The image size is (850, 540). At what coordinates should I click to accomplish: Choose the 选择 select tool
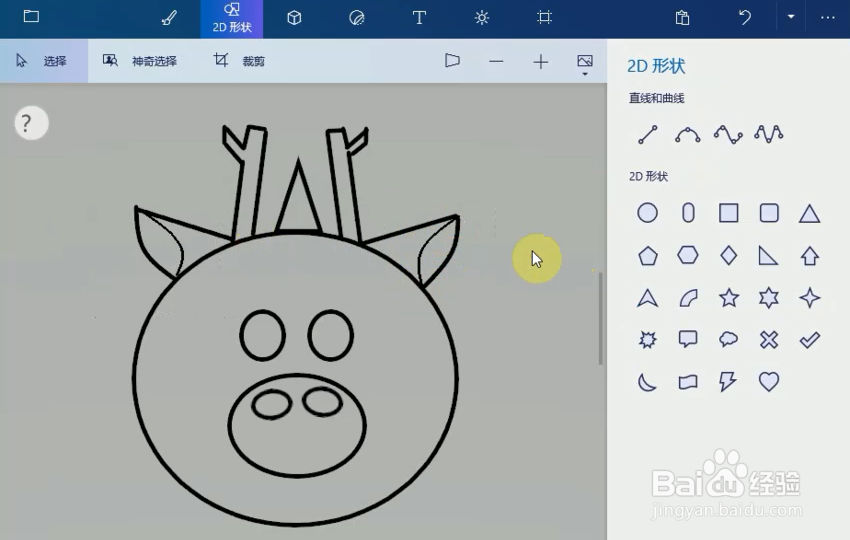pyautogui.click(x=43, y=61)
